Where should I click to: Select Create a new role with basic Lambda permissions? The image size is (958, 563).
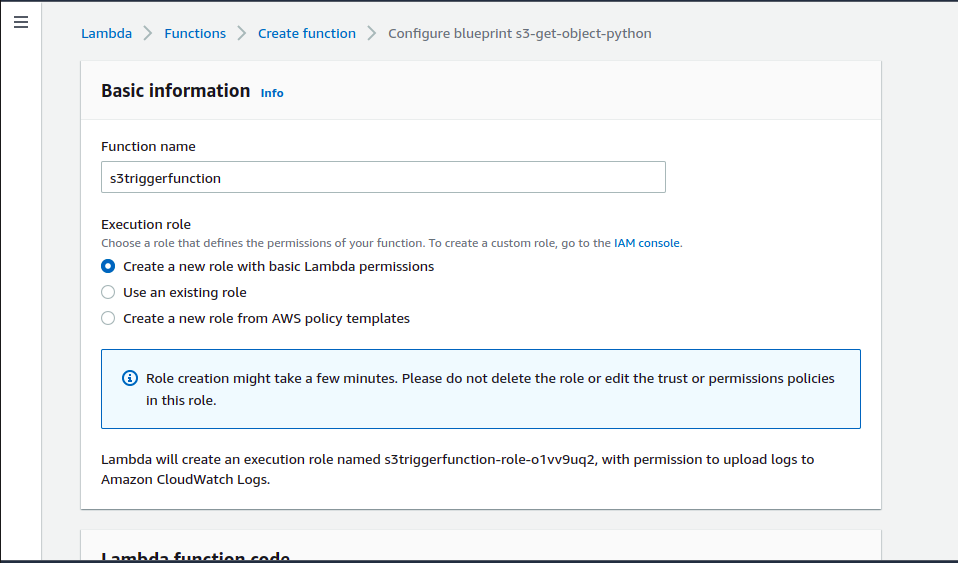click(109, 267)
